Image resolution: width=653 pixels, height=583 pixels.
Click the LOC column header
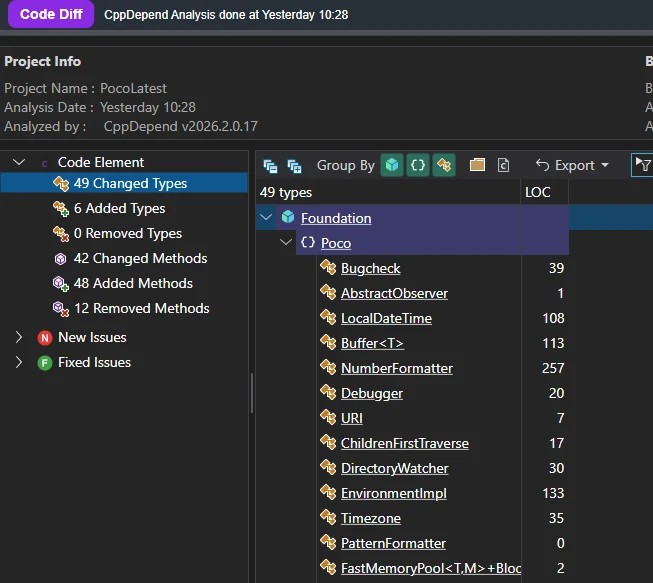point(544,192)
